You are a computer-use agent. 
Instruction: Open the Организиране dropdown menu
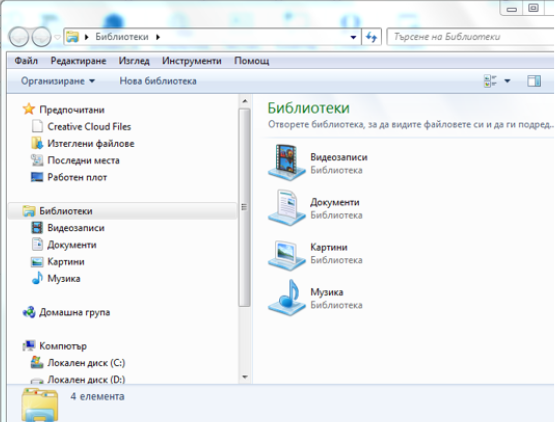(58, 81)
